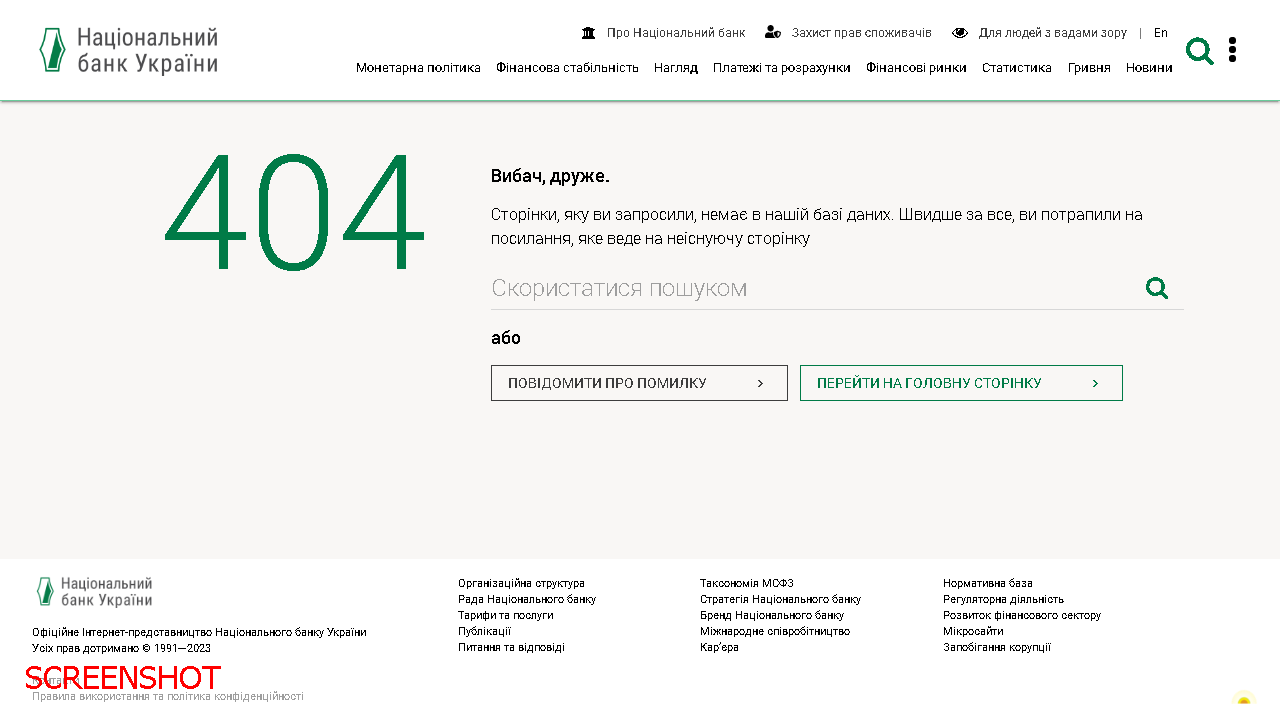Open the three-dot more menu in header
Viewport: 1280px width, 720px height.
point(1232,50)
